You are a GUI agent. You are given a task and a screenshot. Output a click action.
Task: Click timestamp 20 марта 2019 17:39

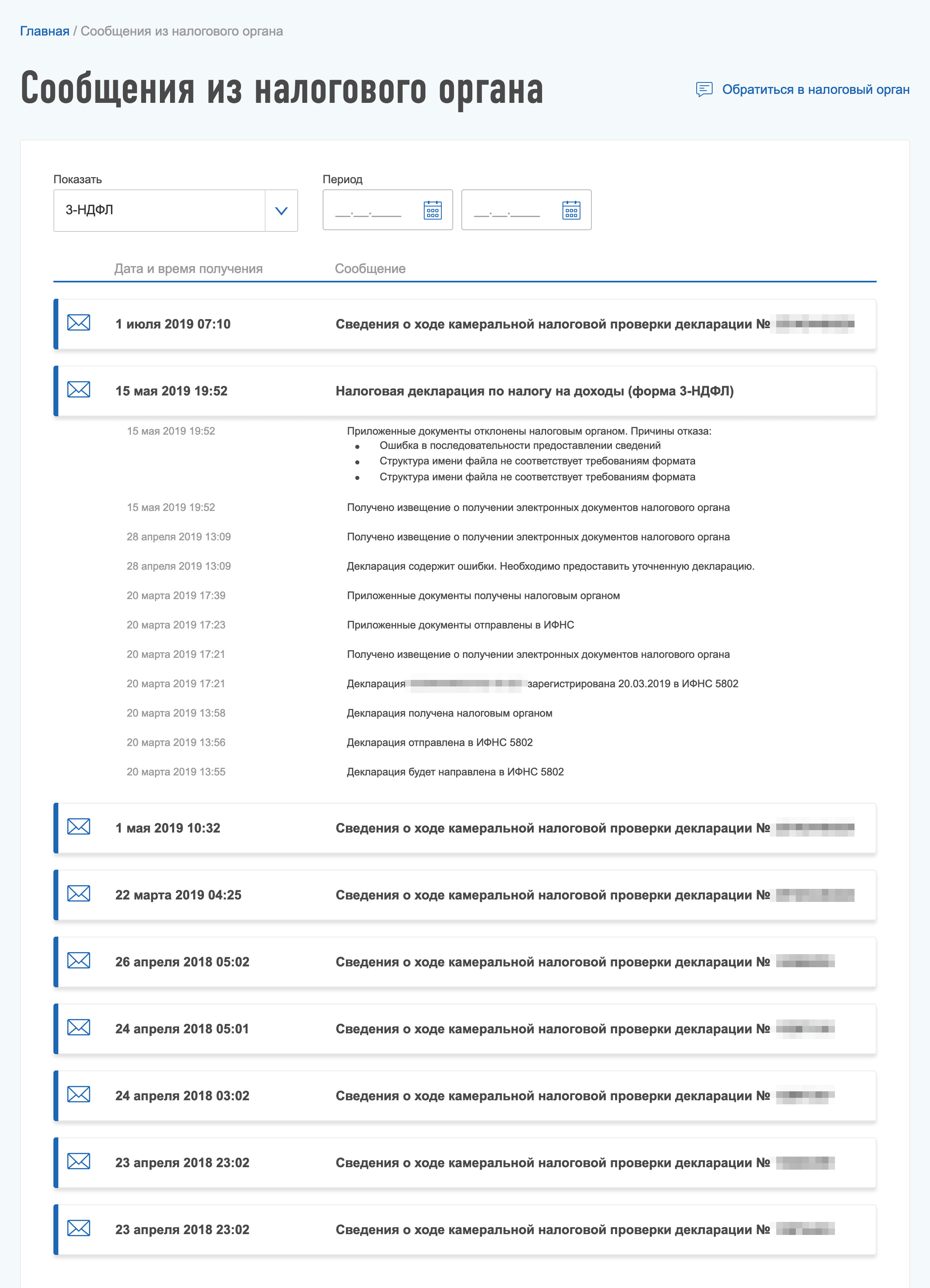[176, 596]
